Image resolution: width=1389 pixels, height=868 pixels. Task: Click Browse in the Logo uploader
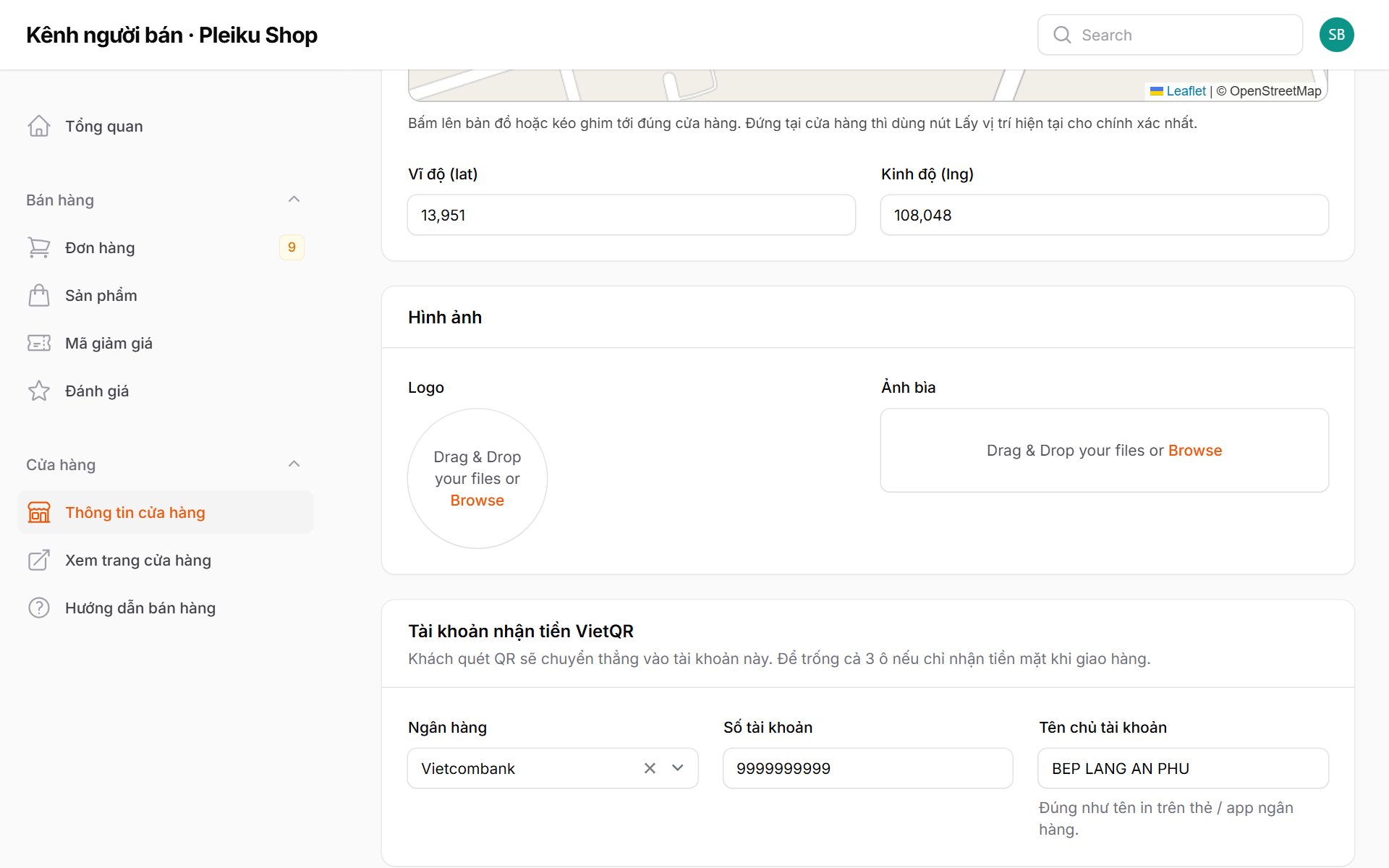tap(477, 501)
